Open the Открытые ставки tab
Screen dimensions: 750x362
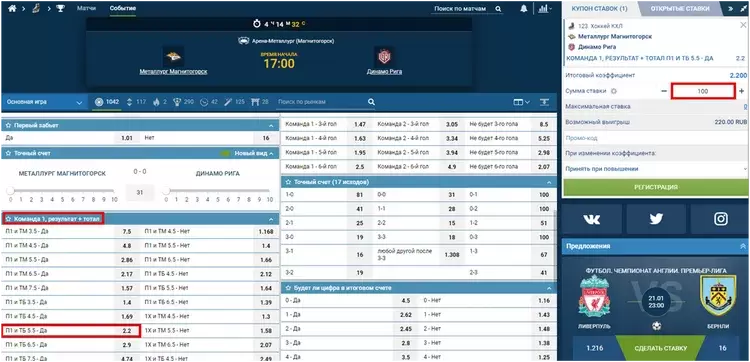[x=679, y=9]
